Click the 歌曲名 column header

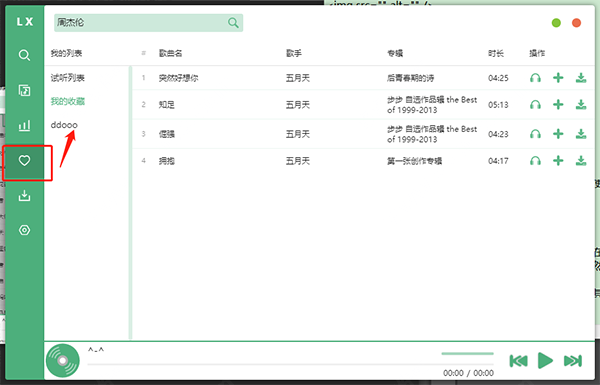point(171,53)
